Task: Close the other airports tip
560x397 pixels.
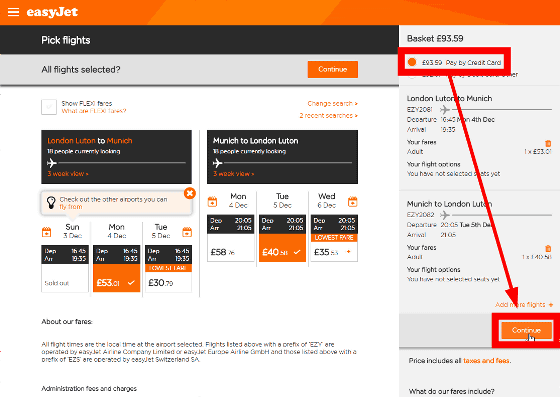Action: click(x=190, y=193)
